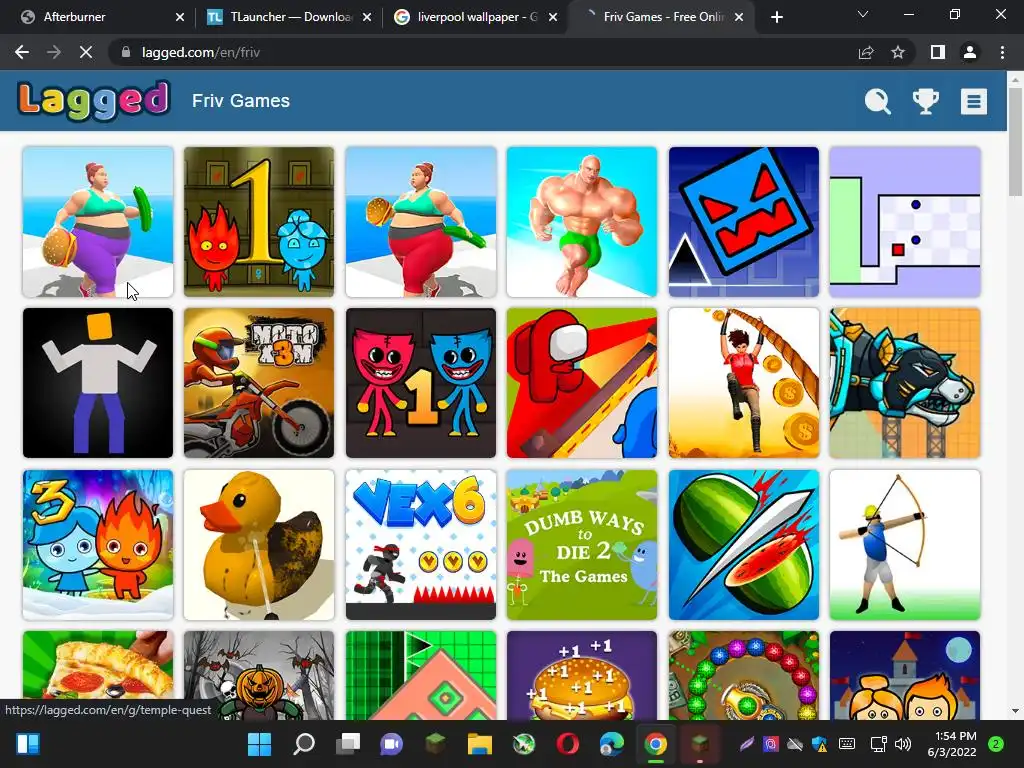This screenshot has width=1024, height=768.
Task: Launch Opera from the taskbar
Action: (568, 744)
